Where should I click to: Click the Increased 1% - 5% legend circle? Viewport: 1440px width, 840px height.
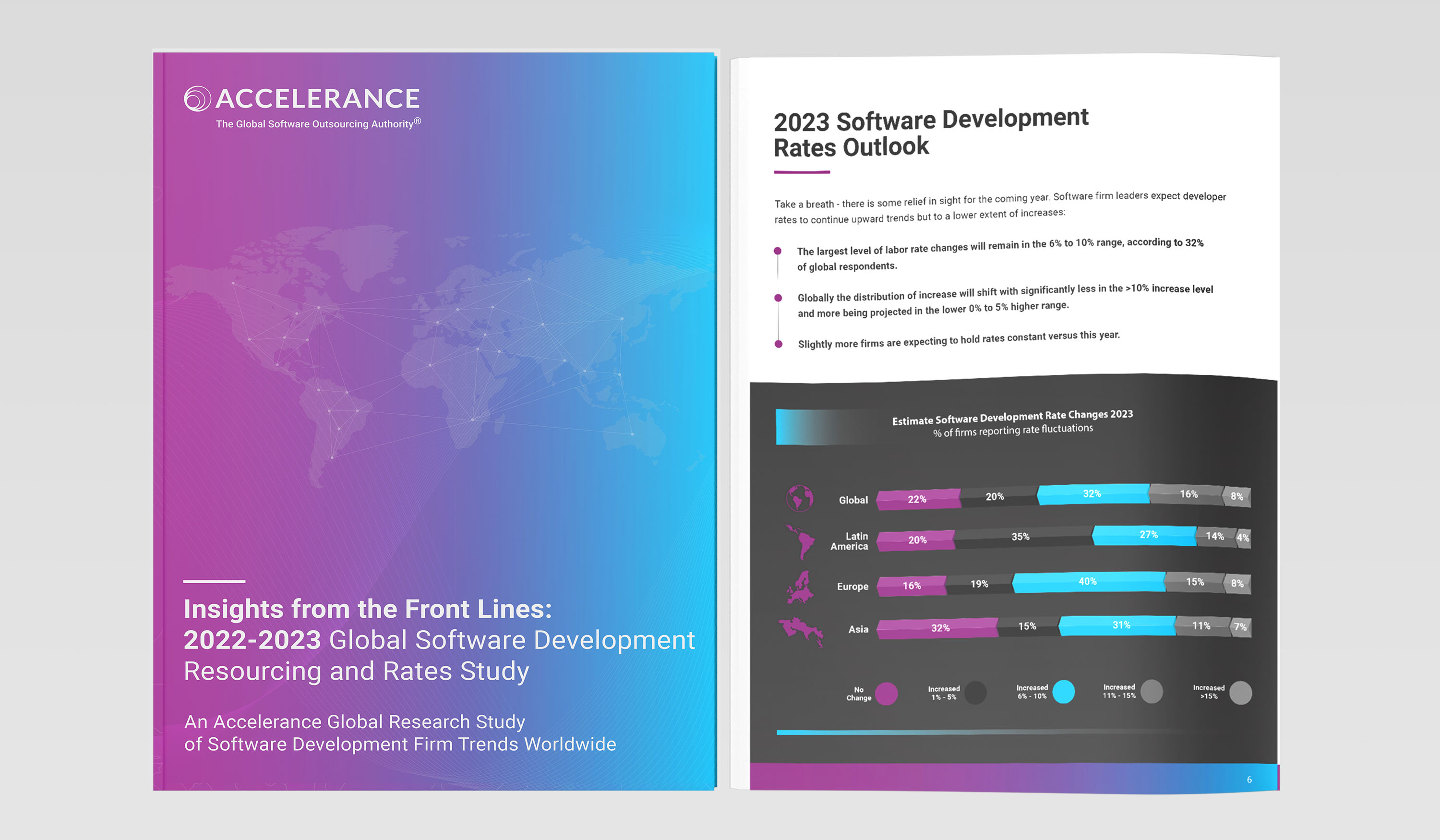tap(975, 693)
